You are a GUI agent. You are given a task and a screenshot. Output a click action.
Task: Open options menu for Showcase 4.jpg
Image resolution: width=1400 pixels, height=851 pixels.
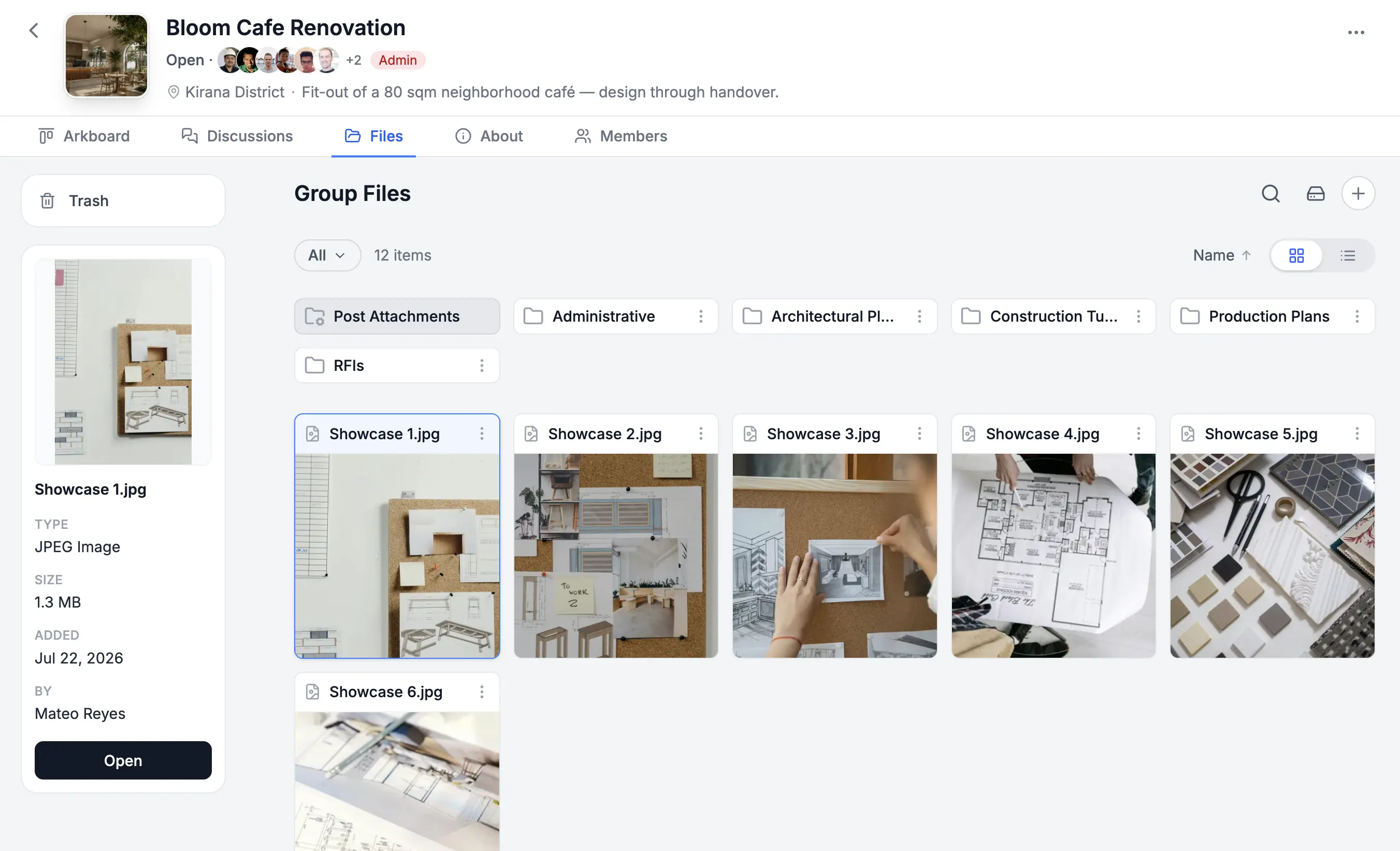[1138, 434]
